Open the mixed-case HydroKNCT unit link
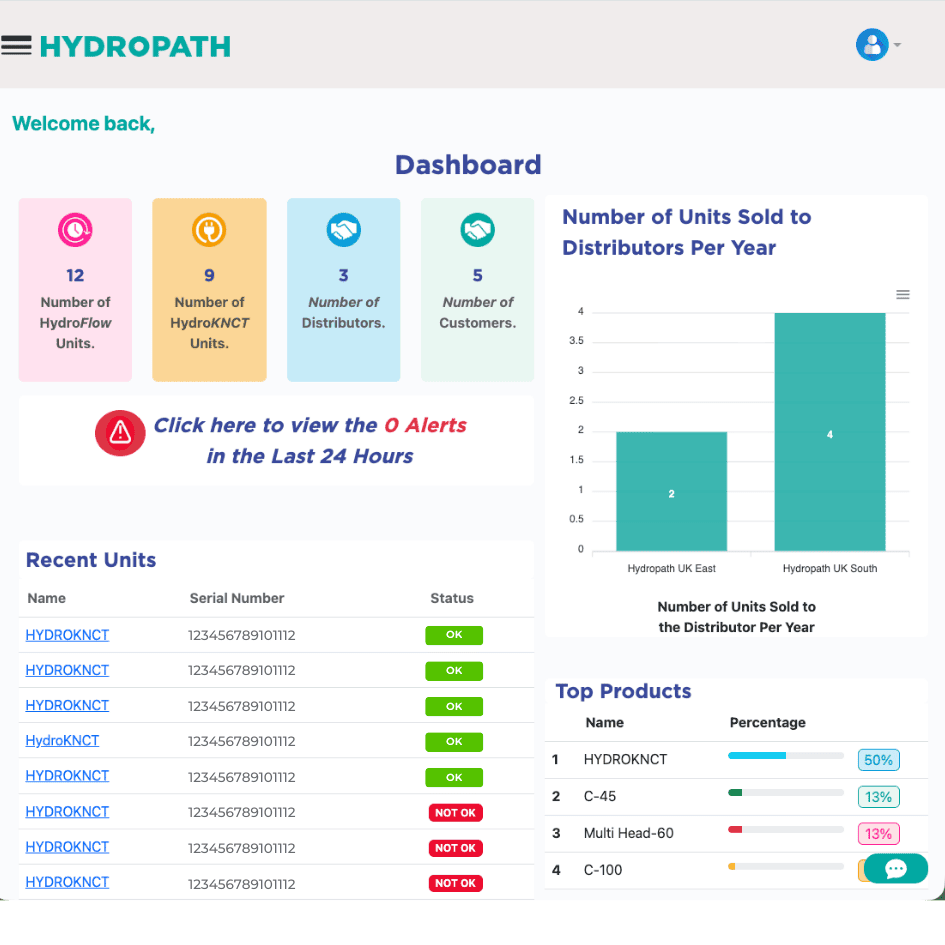945x945 pixels. [x=62, y=741]
